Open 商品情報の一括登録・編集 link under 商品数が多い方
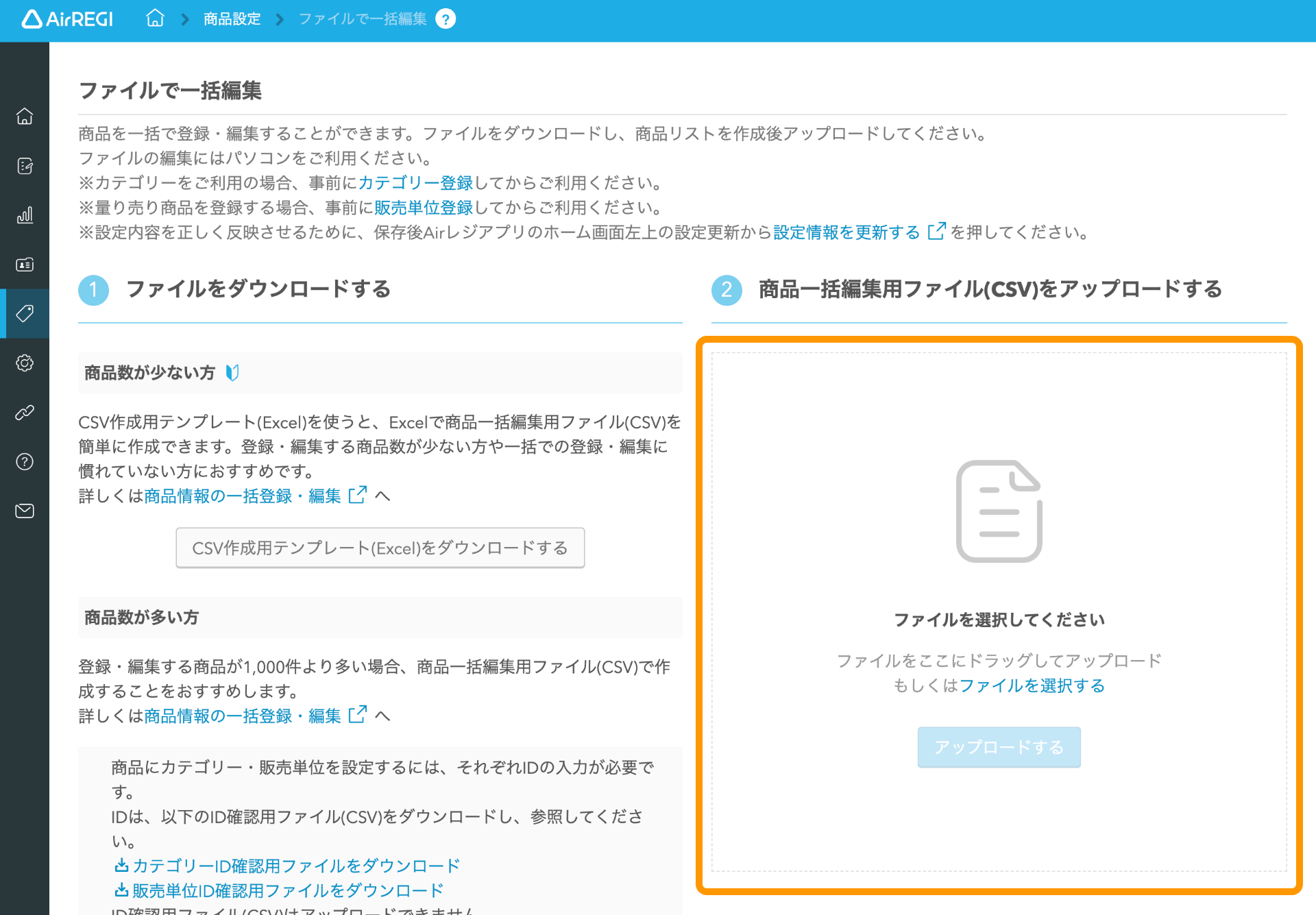The image size is (1316, 915). coord(243,716)
